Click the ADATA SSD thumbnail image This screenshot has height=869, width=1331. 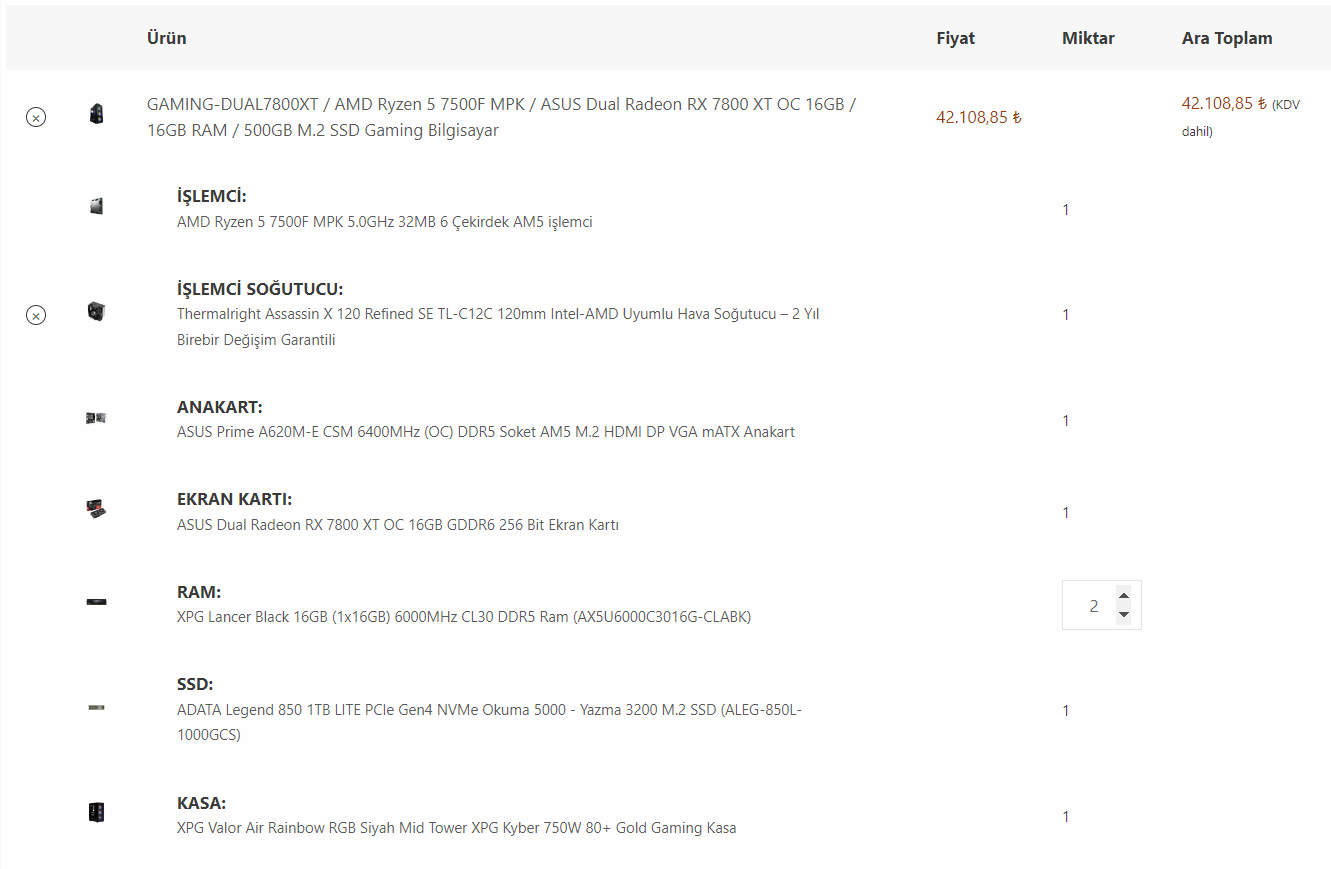(96, 708)
